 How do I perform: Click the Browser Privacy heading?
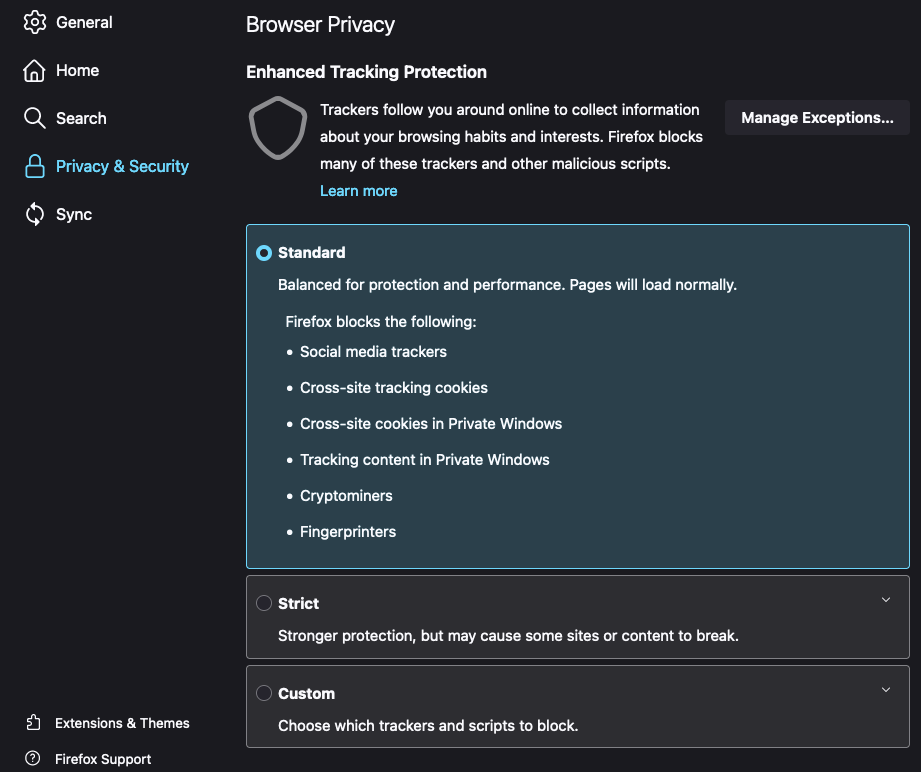click(320, 24)
